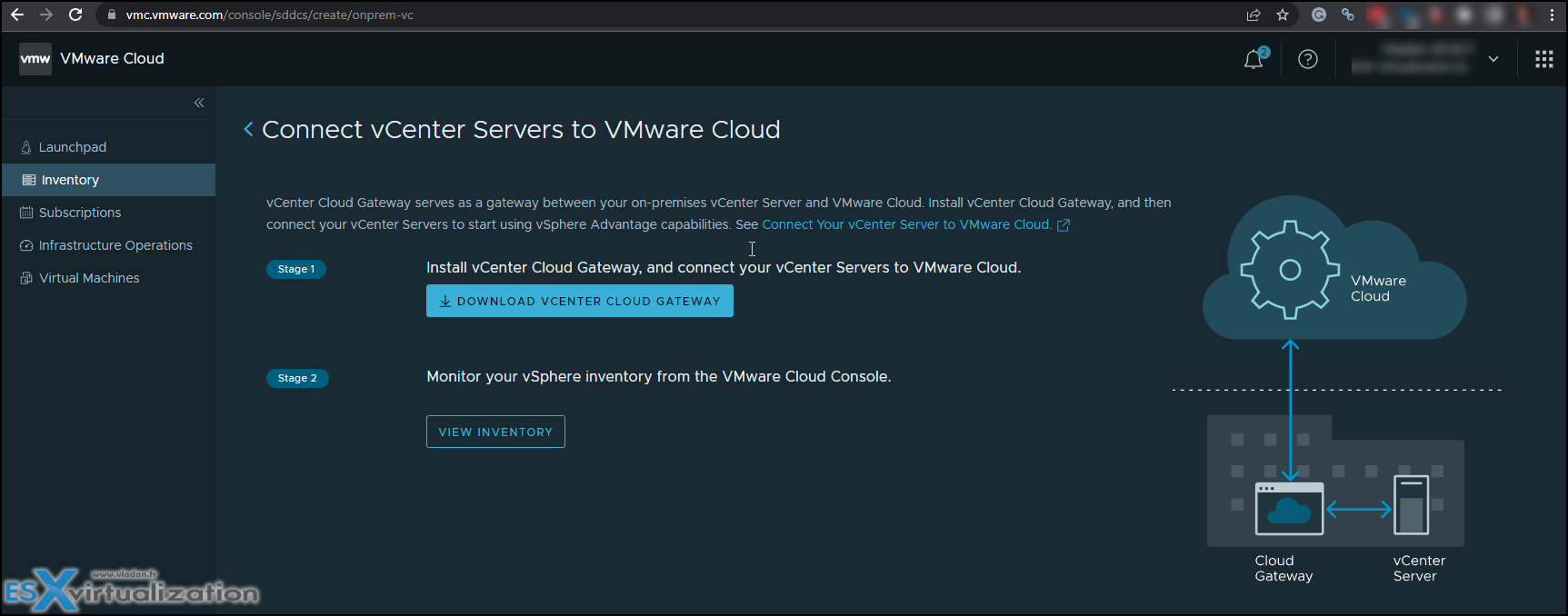Click the Stage 2 badge
Image resolution: width=1568 pixels, height=616 pixels.
tap(297, 378)
